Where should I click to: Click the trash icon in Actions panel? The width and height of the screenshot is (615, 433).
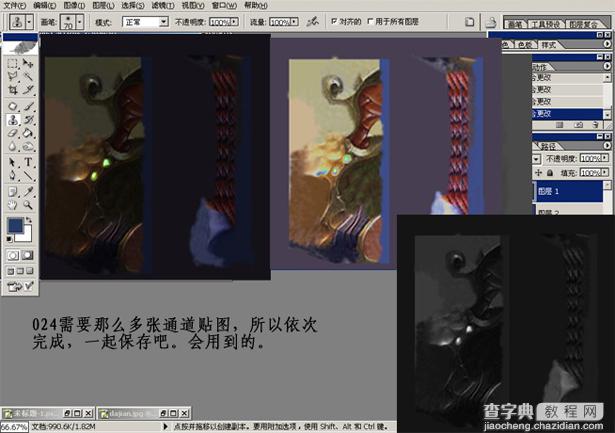595,125
